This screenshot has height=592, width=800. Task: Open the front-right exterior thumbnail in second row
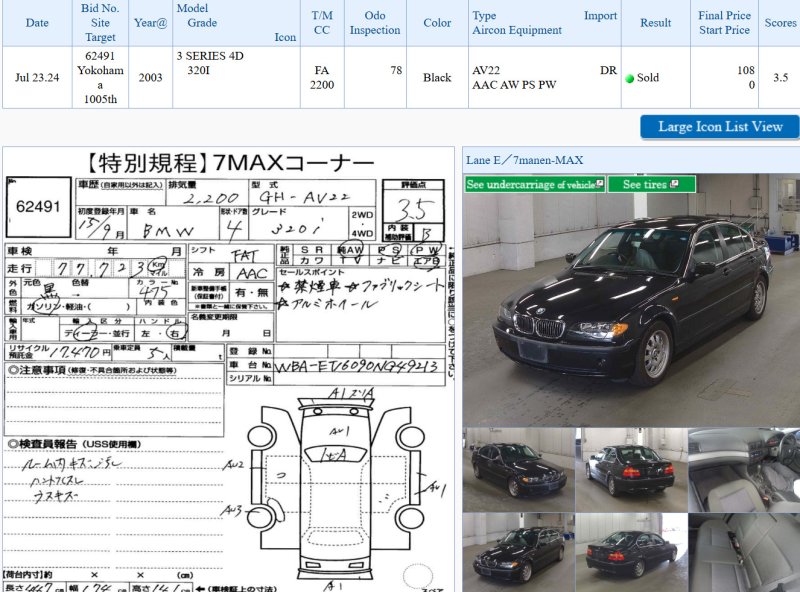(518, 553)
